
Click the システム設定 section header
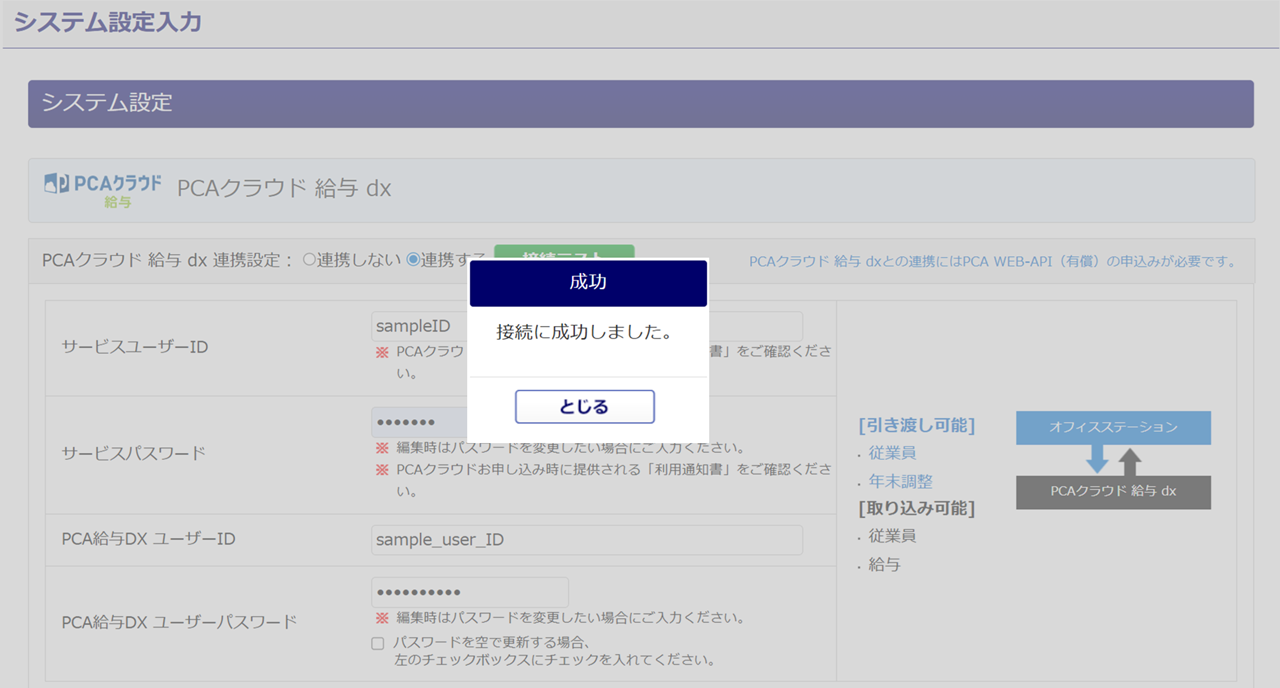point(641,103)
